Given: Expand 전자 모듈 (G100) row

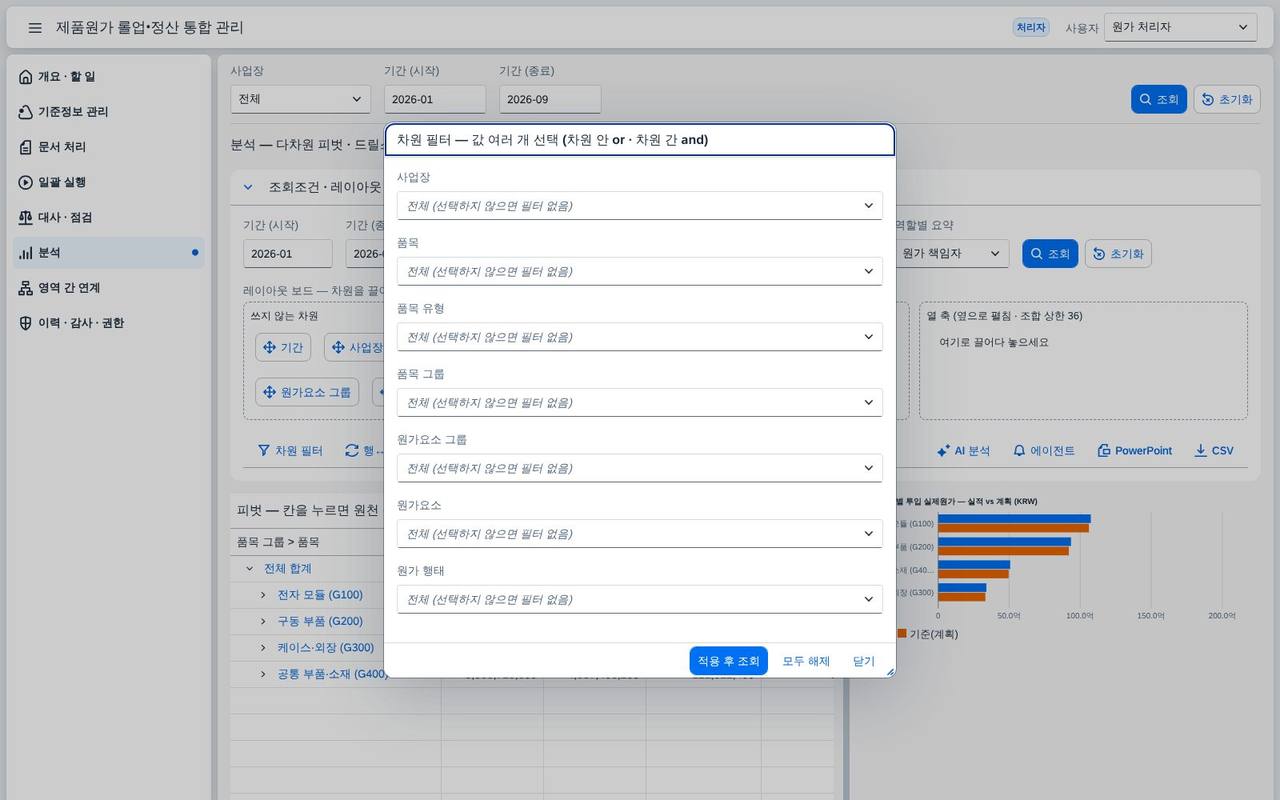Looking at the screenshot, I should (263, 595).
